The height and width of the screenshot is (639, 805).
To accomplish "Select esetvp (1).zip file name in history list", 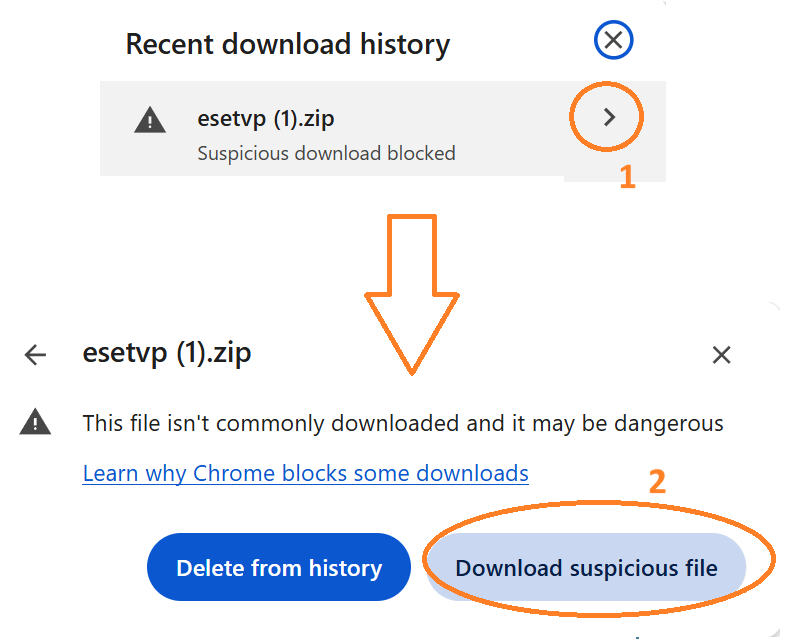I will tap(266, 119).
